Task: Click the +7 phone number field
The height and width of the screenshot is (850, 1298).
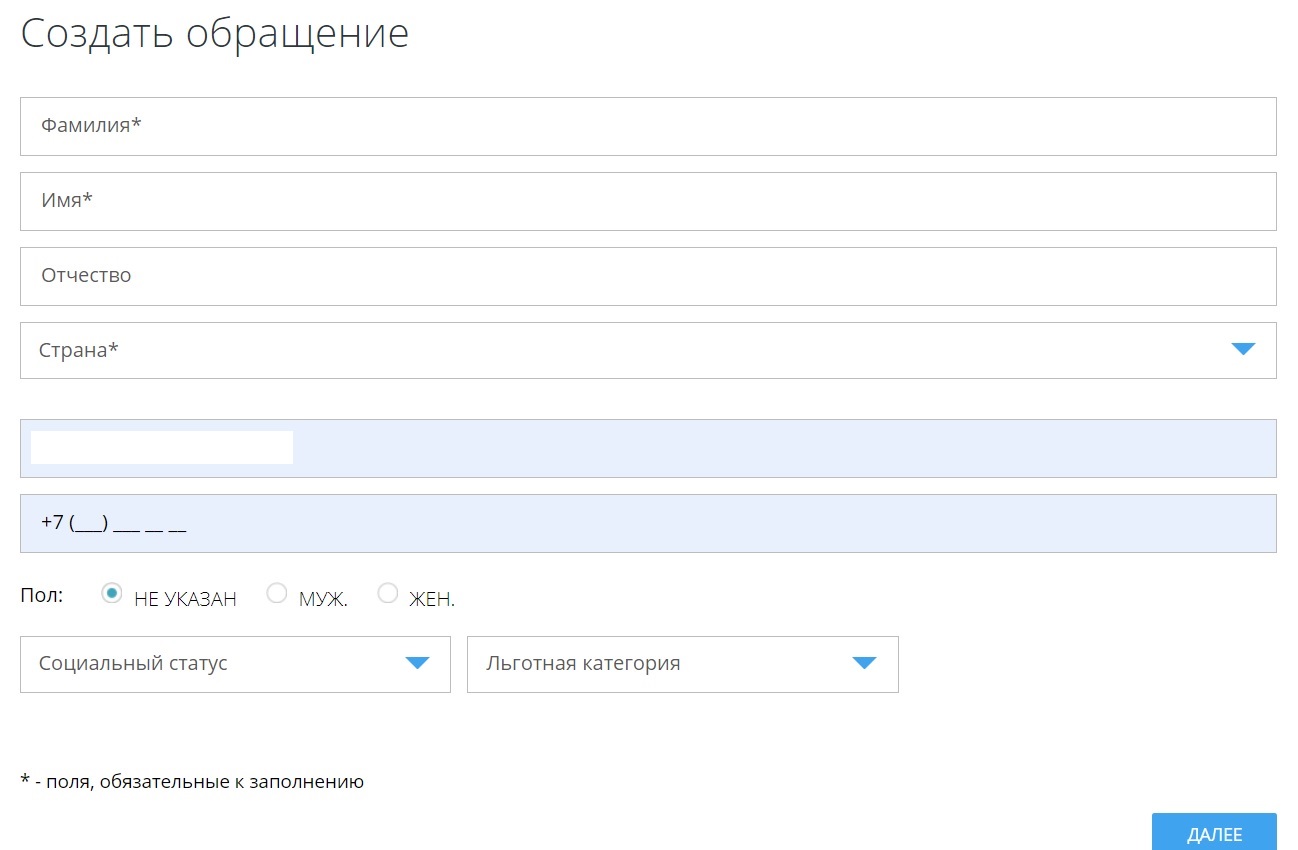Action: (x=648, y=523)
